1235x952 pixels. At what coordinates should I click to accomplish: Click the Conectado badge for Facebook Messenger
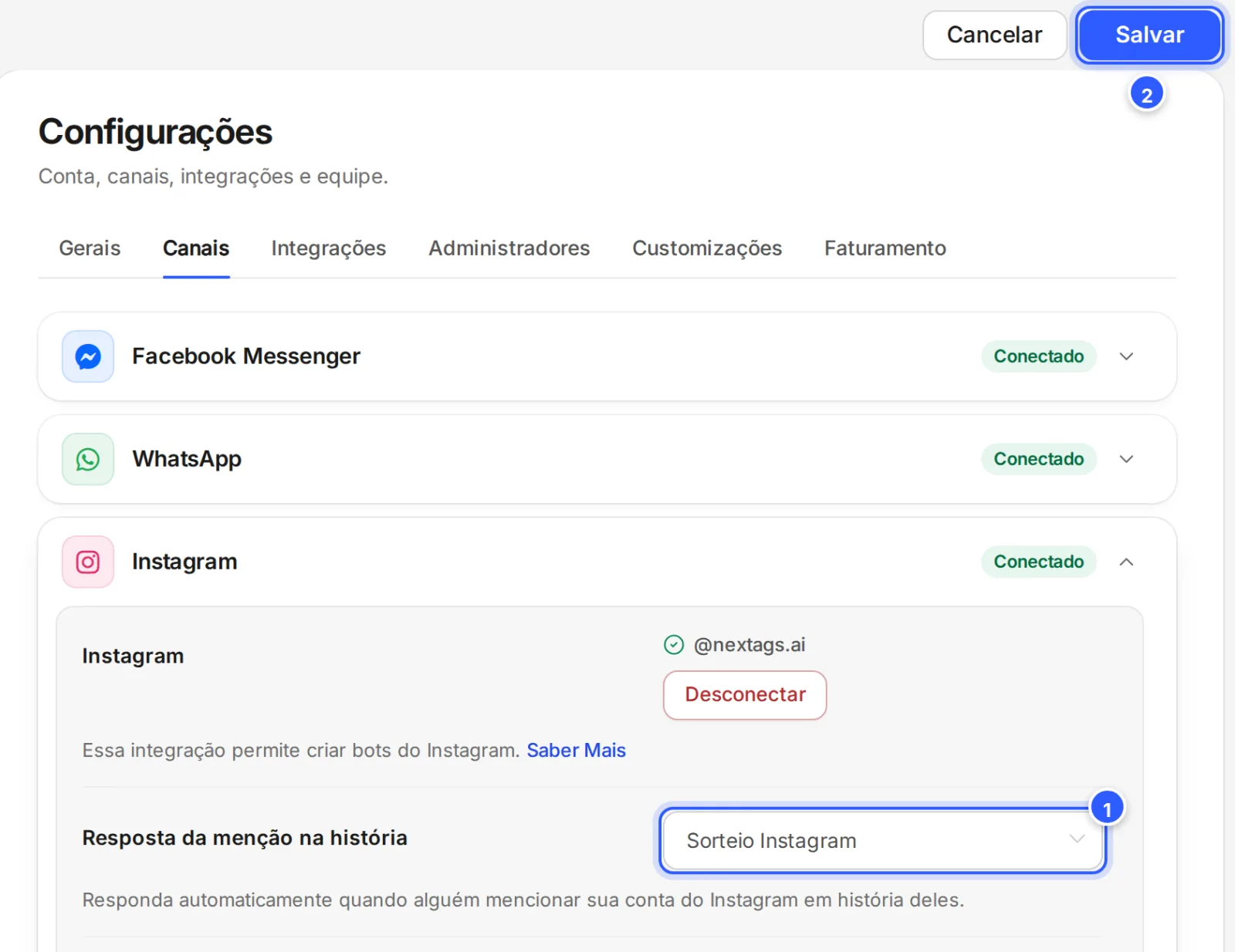tap(1039, 356)
